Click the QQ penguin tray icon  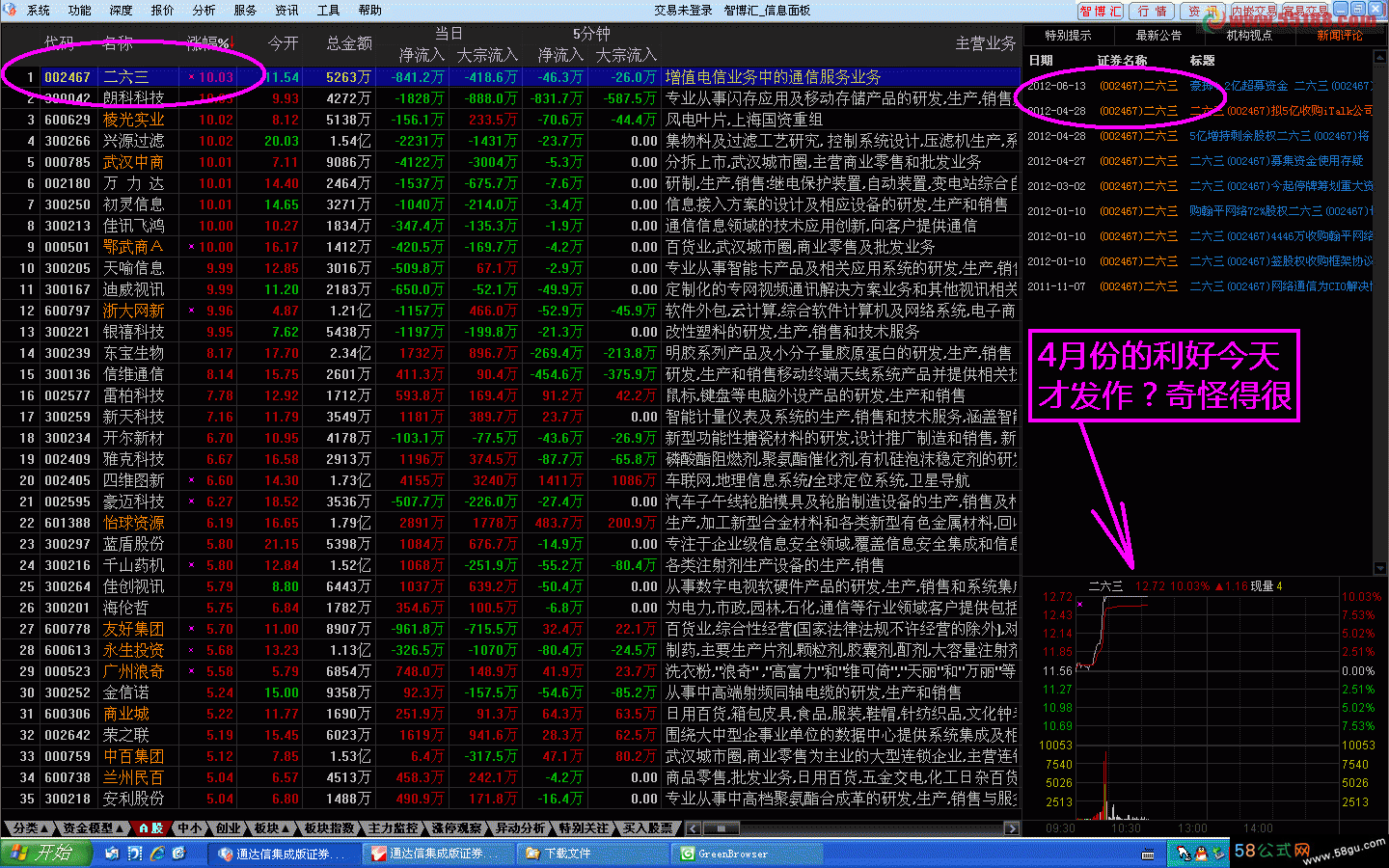(x=1201, y=854)
